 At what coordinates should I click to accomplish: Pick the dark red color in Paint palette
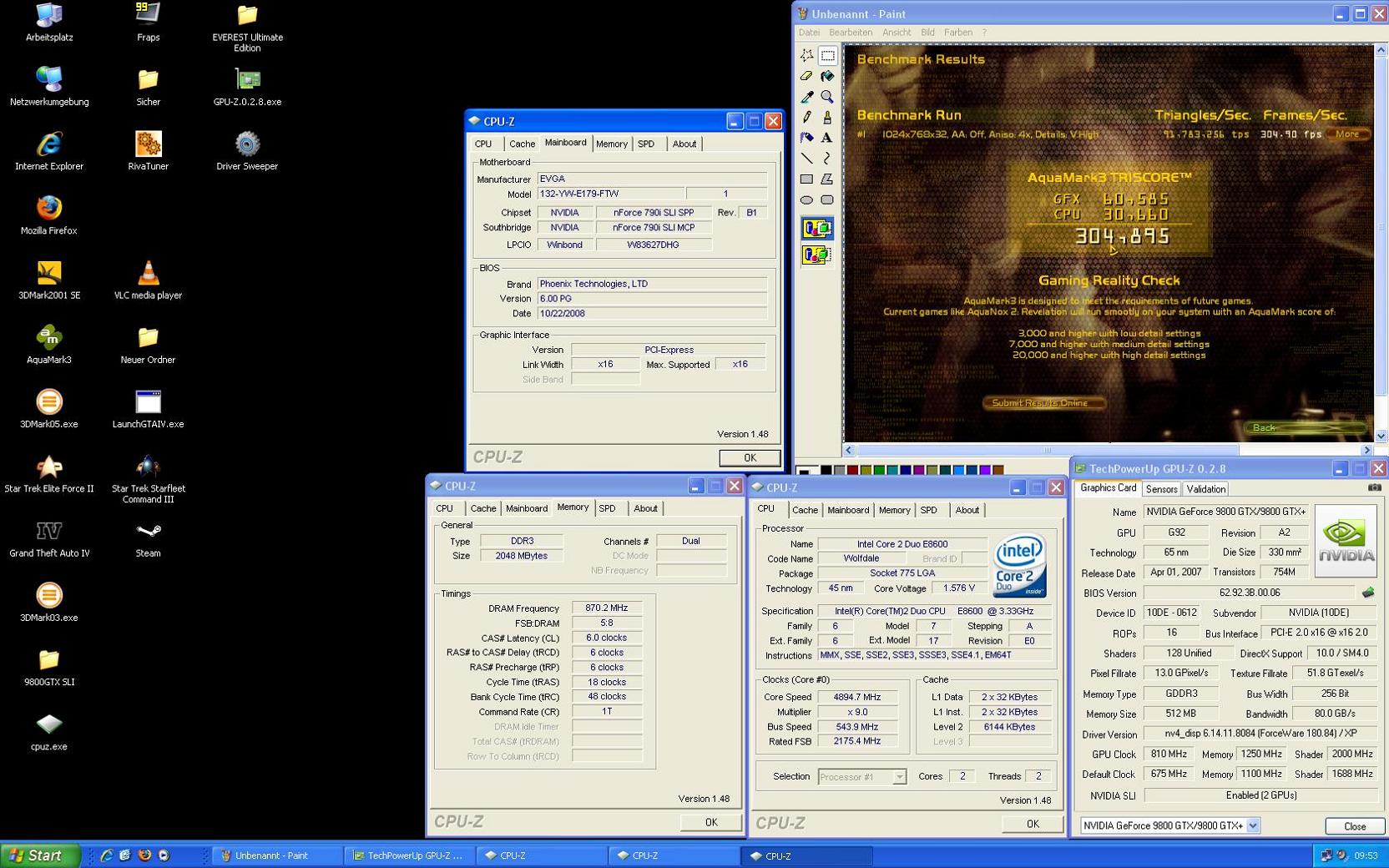tap(852, 471)
